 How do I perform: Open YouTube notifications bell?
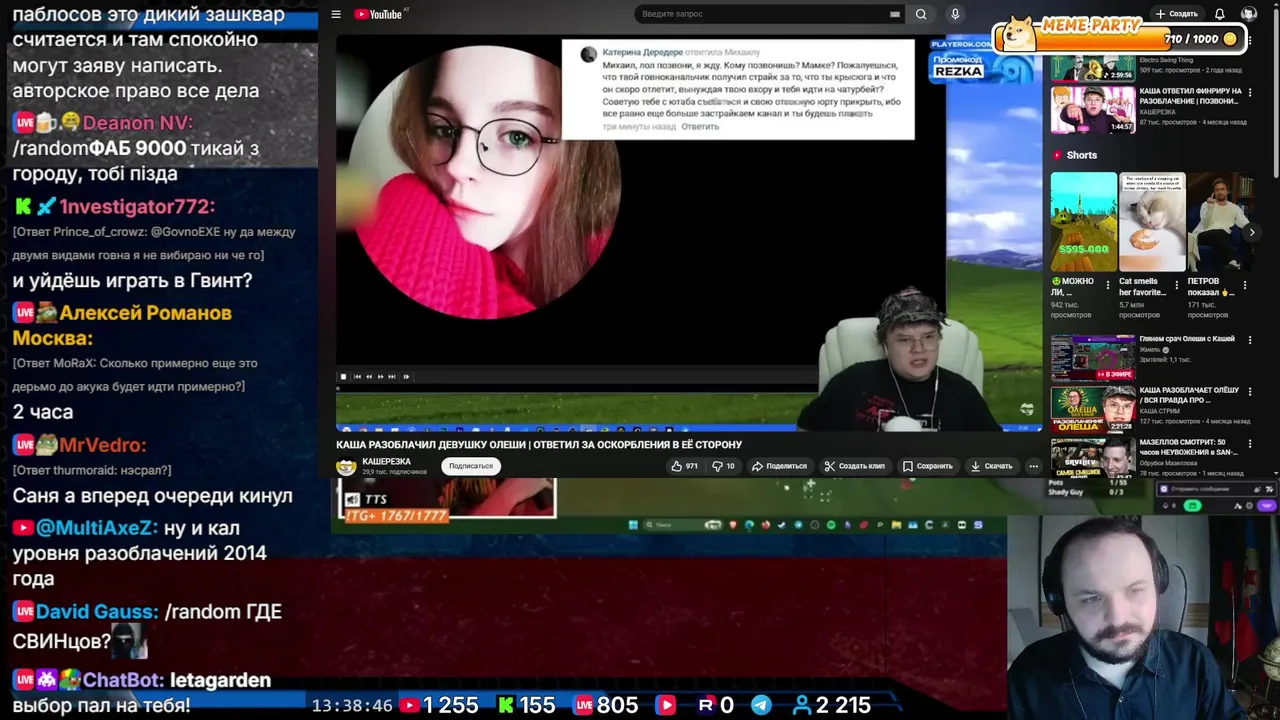coord(1220,14)
